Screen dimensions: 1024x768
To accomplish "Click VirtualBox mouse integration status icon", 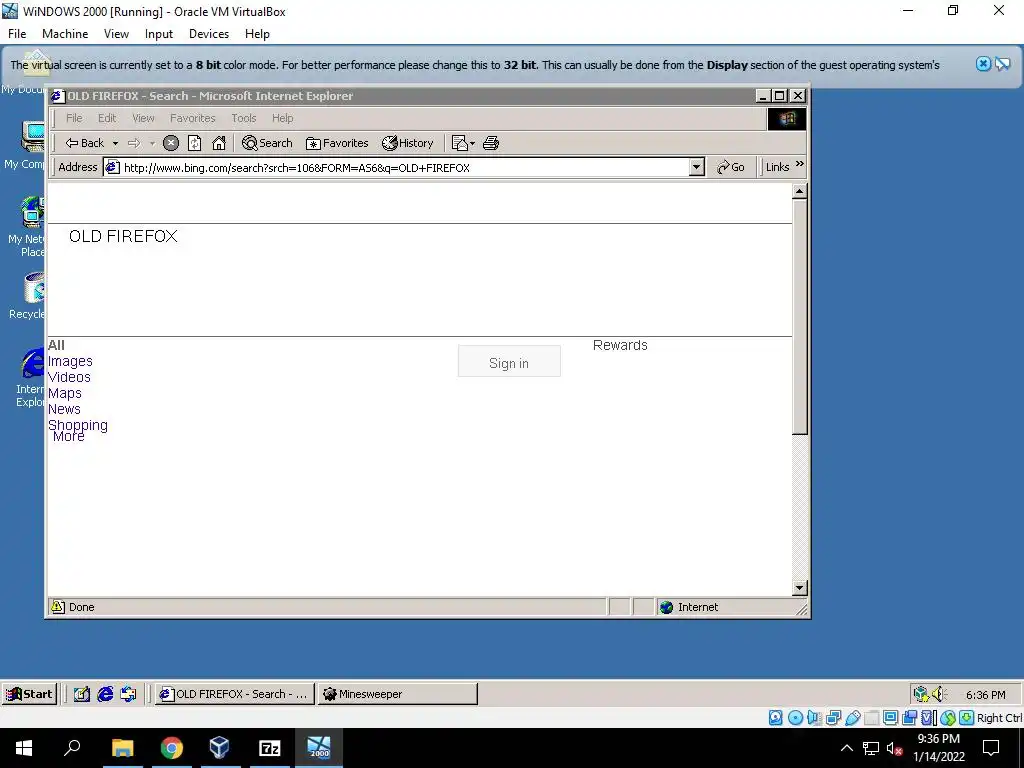I will 948,718.
